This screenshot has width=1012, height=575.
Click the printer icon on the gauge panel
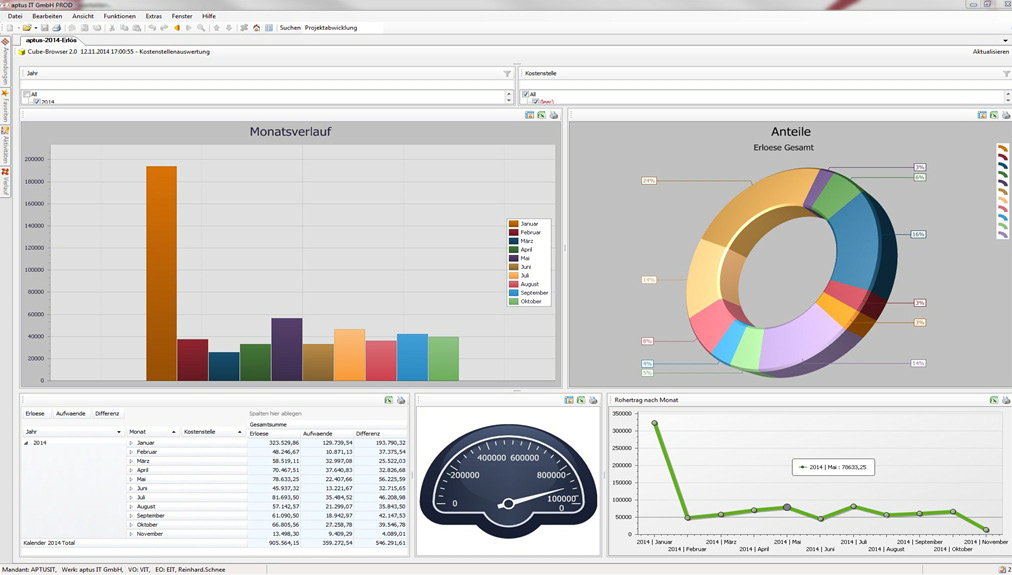click(x=591, y=400)
